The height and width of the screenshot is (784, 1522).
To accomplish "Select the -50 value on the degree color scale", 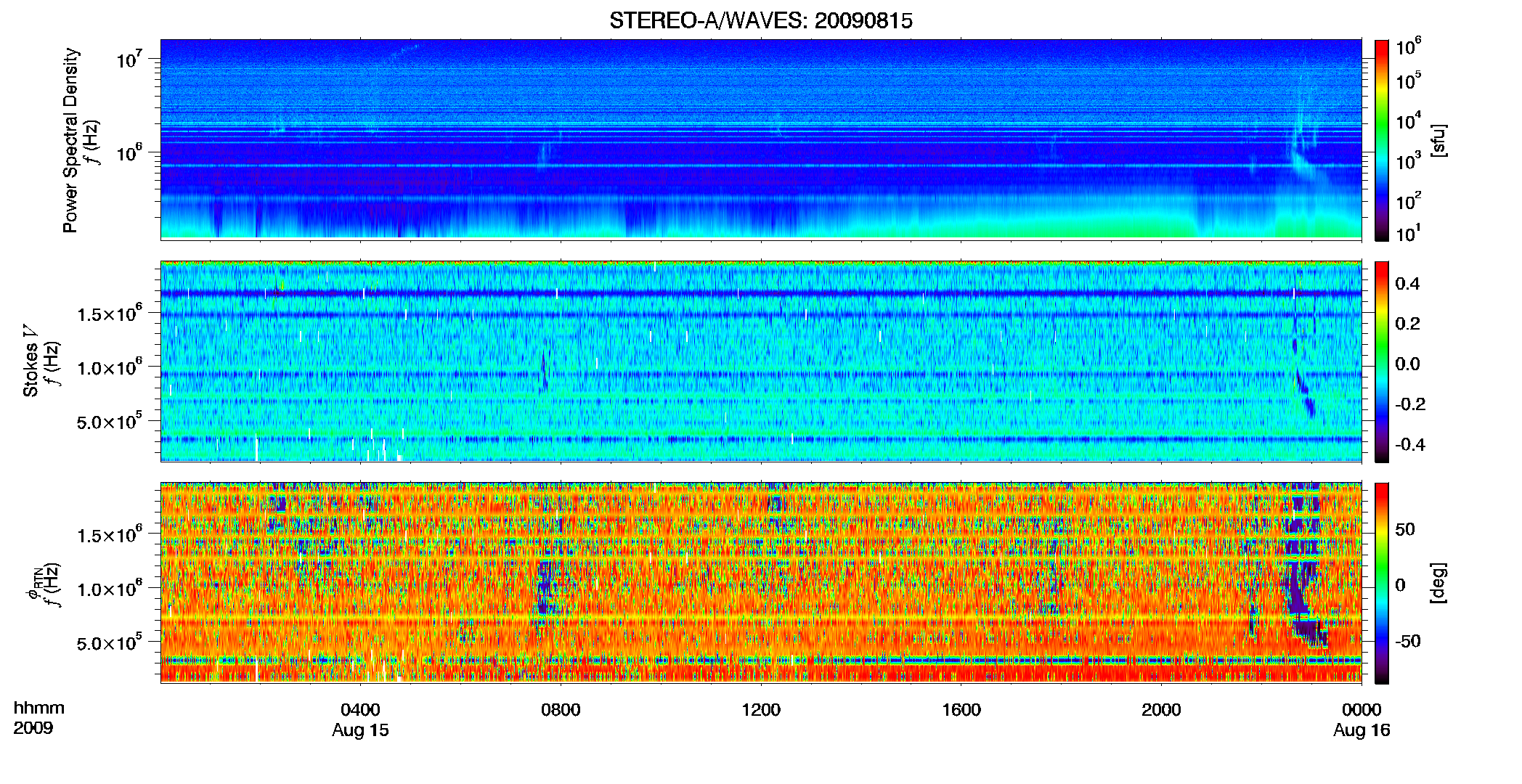I will click(1408, 641).
